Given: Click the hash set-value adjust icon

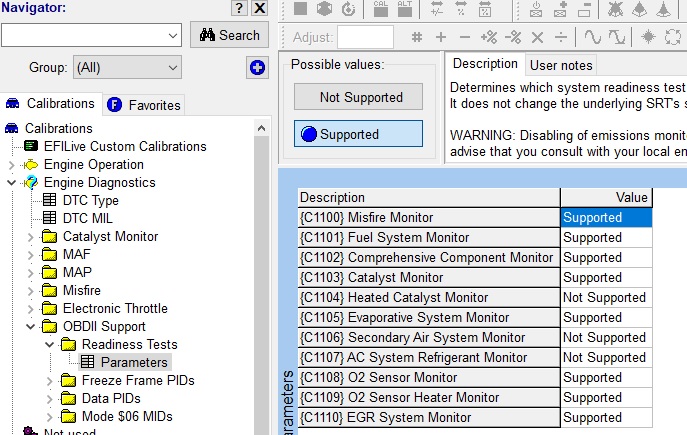Looking at the screenshot, I should pos(417,37).
